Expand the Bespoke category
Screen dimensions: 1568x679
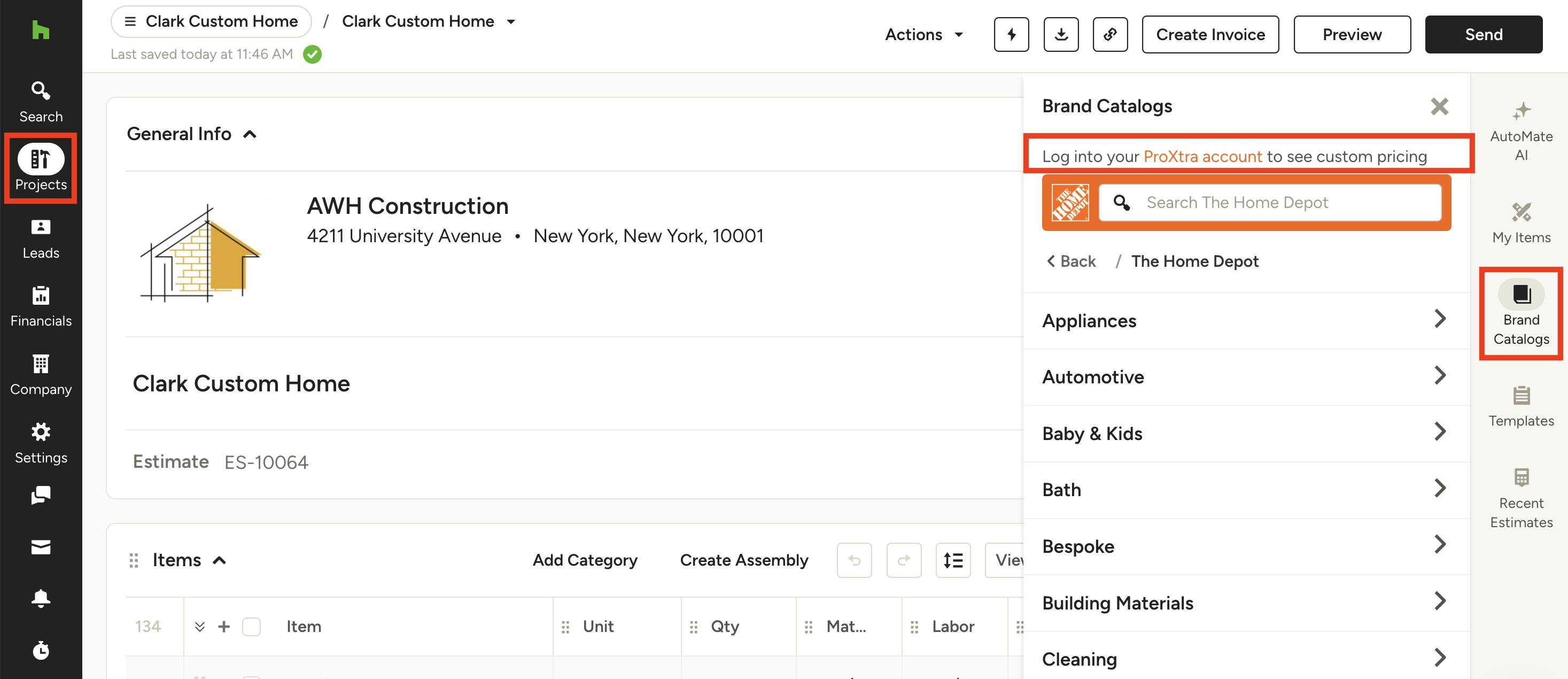point(1246,546)
